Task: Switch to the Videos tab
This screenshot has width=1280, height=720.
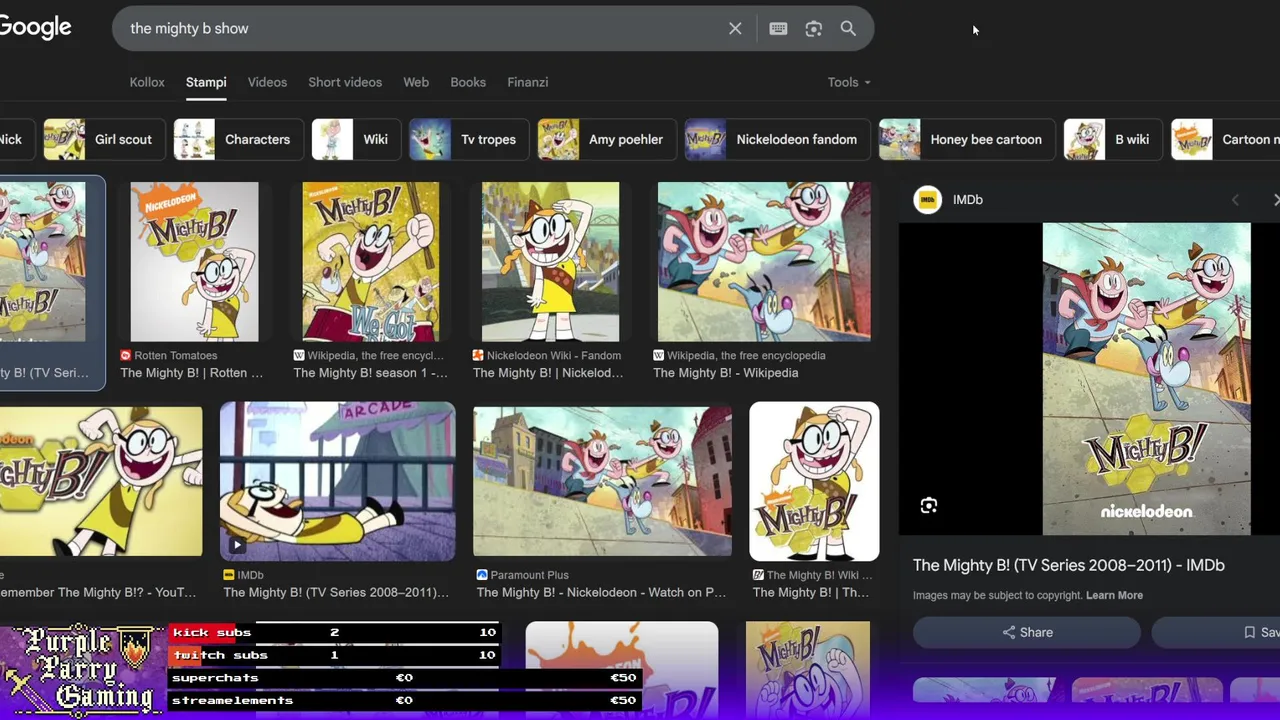Action: (267, 82)
